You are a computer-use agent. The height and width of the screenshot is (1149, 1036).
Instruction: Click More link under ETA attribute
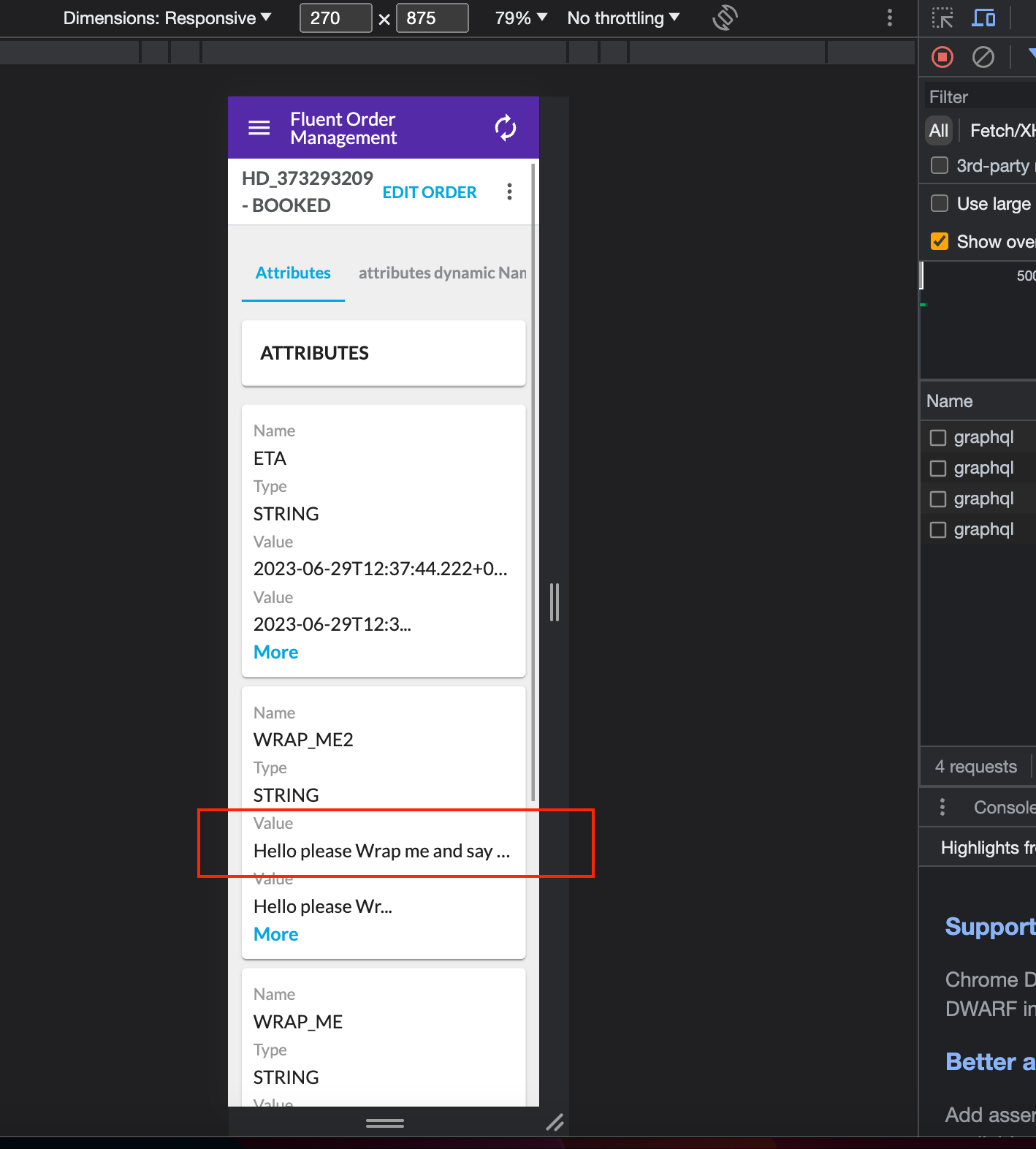275,652
